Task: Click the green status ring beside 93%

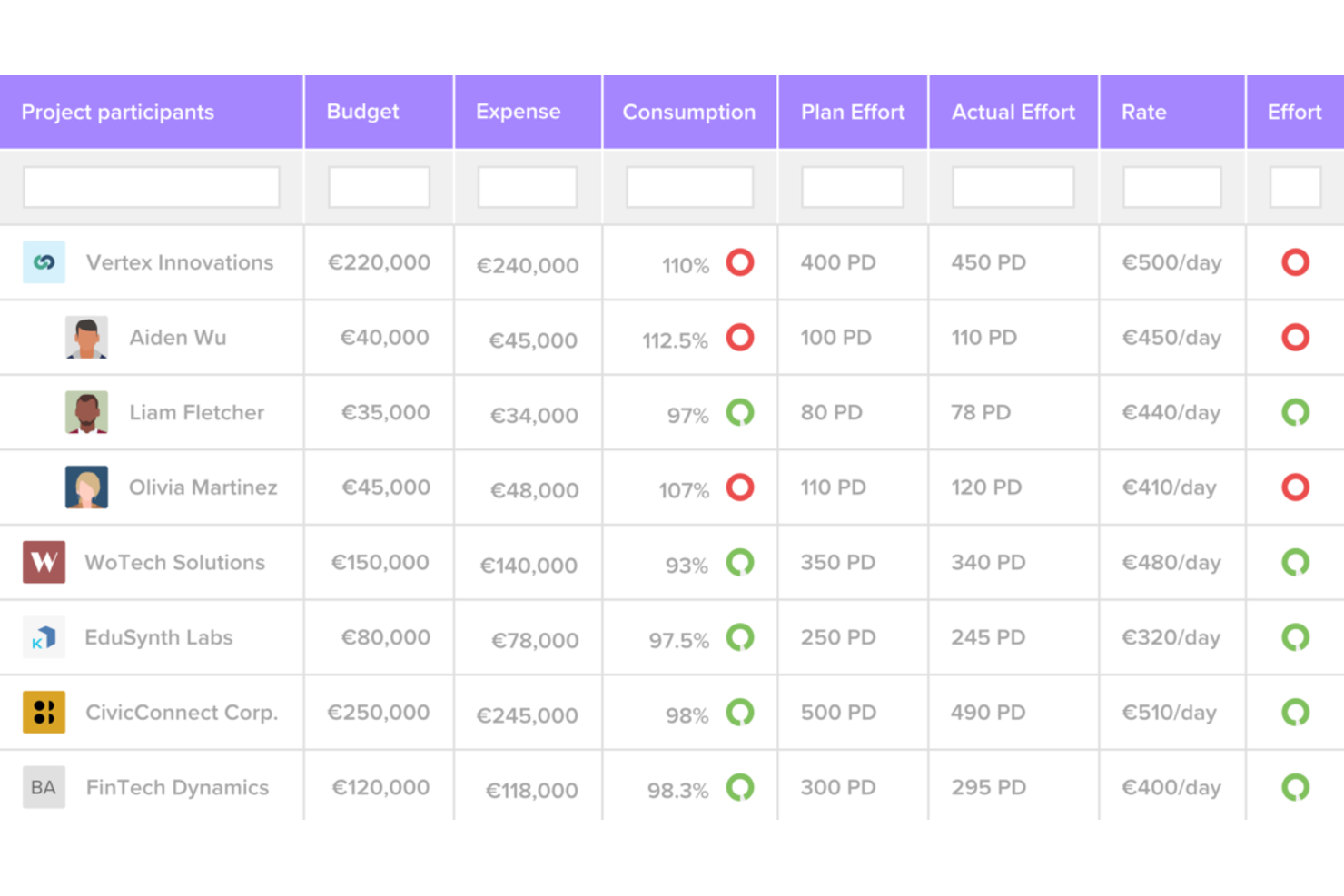Action: (741, 562)
